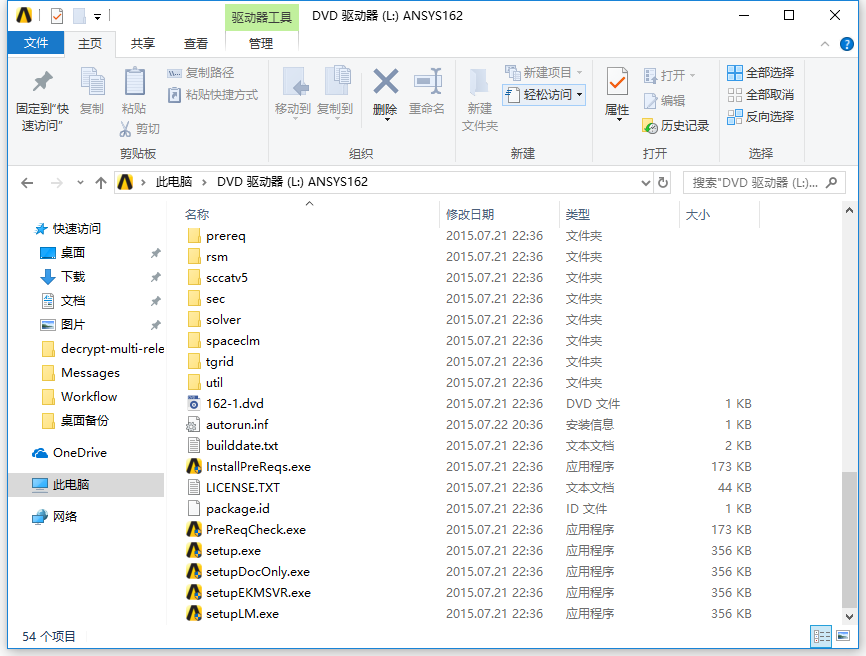866x656 pixels.
Task: Open the Quick Access Toolbar customize dropdown
Action: 97,17
